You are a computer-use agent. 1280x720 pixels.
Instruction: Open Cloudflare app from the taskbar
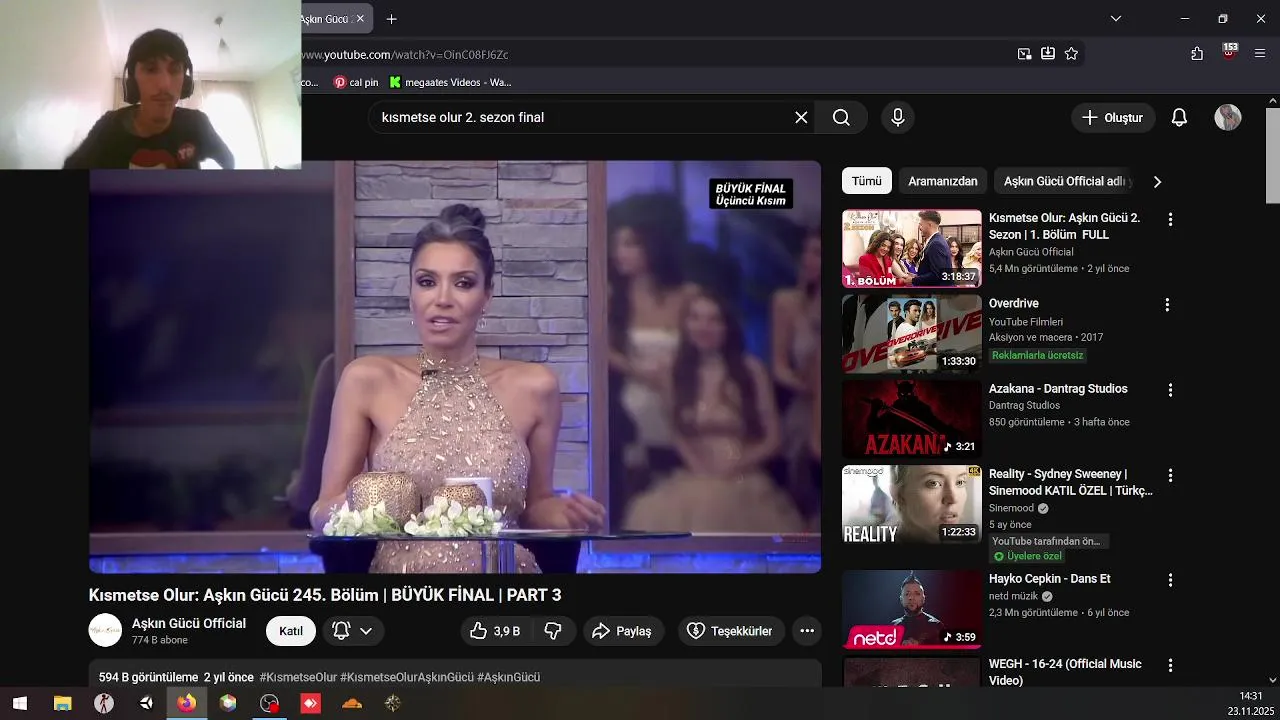click(x=352, y=703)
